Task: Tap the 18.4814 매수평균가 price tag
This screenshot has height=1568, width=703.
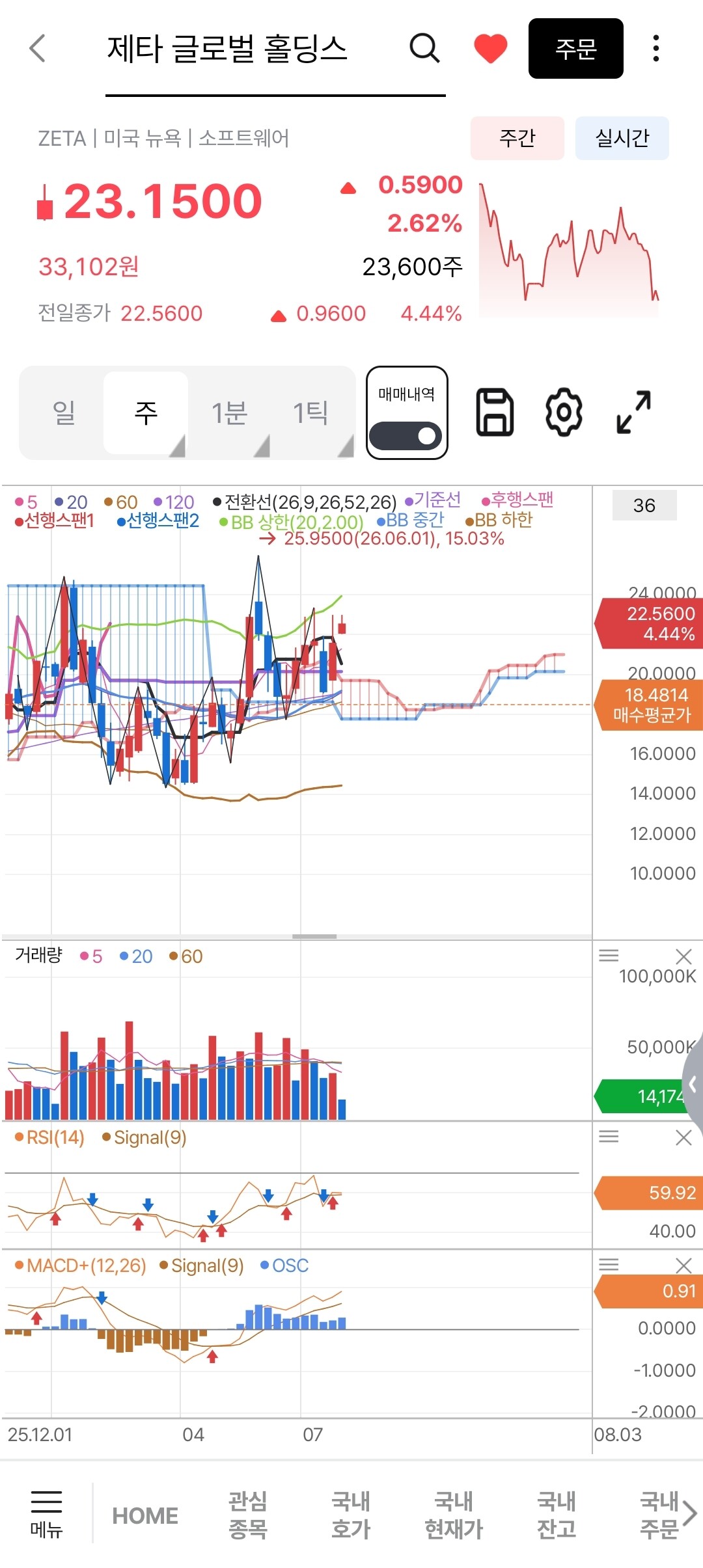Action: pos(649,705)
